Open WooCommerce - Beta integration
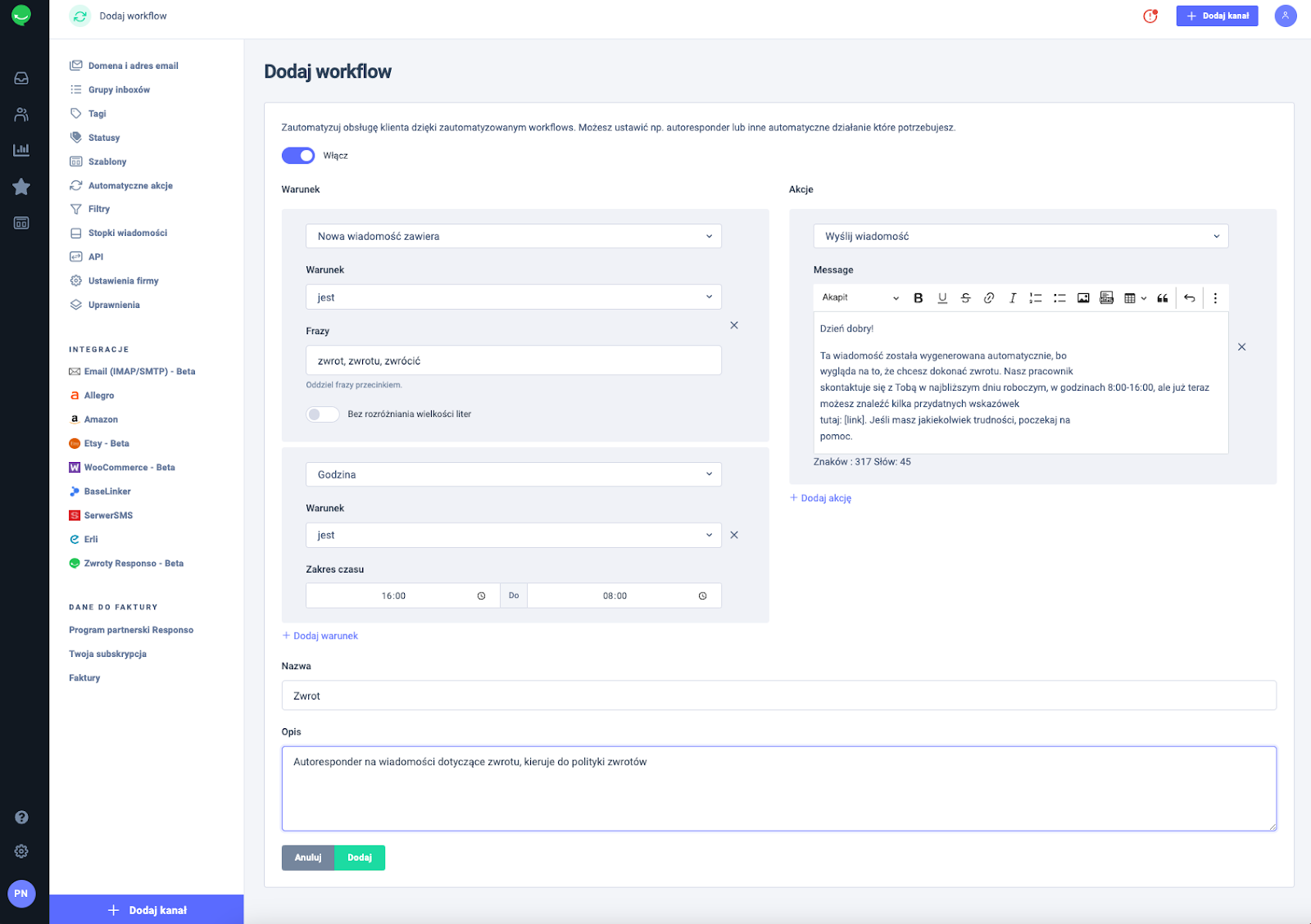Viewport: 1311px width, 924px height. tap(122, 468)
